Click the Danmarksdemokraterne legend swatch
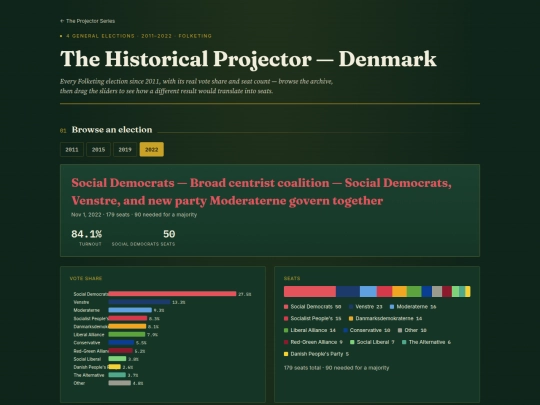Viewport: 540px width, 405px height. (351, 319)
